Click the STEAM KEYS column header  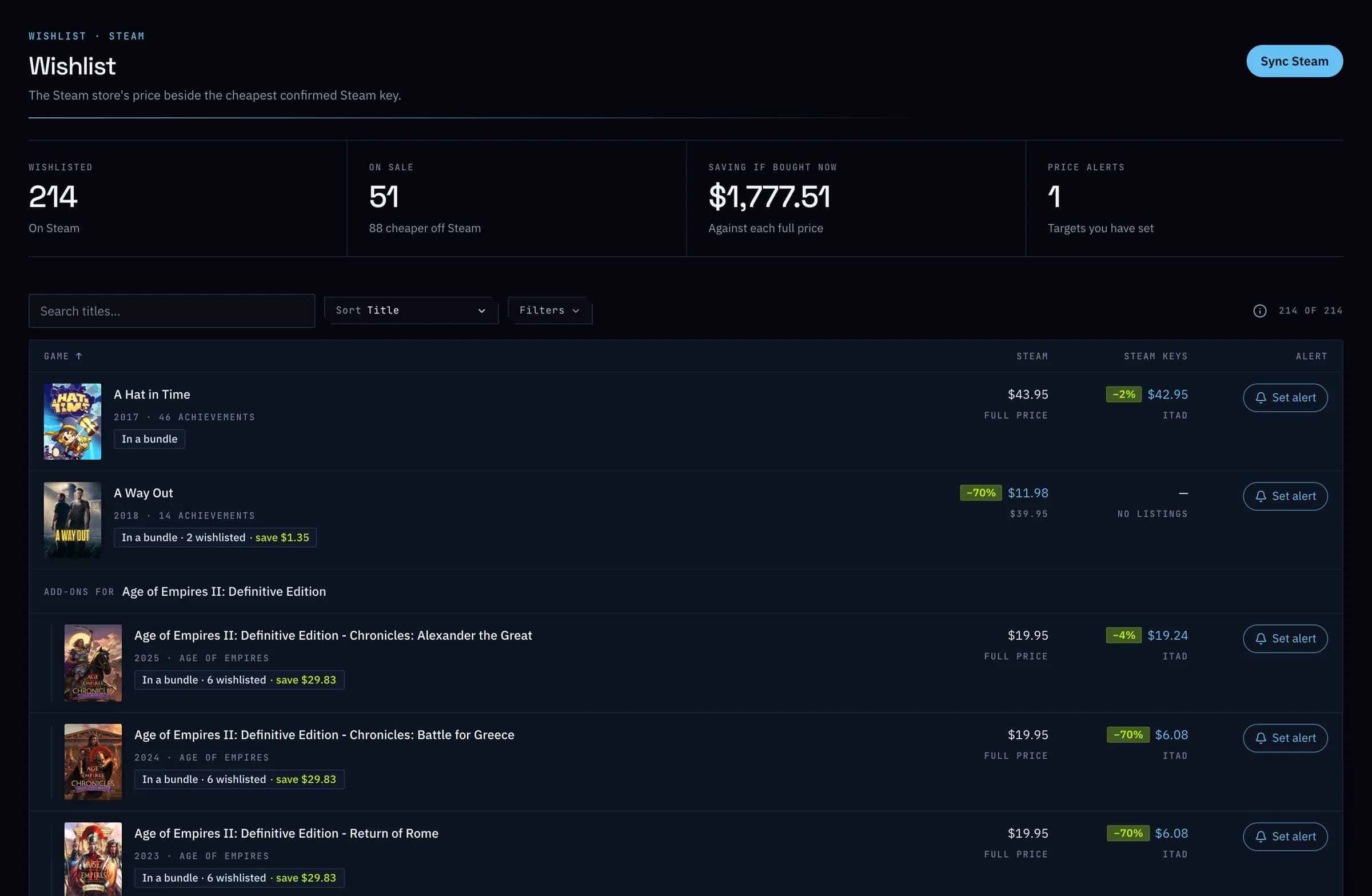(1156, 356)
